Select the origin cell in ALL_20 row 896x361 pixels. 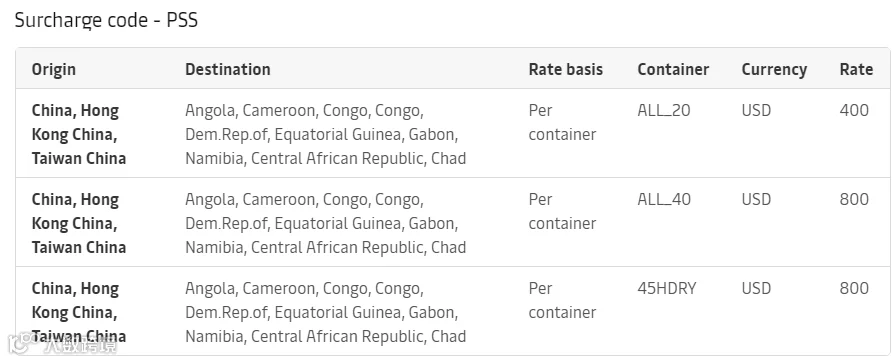[79, 134]
